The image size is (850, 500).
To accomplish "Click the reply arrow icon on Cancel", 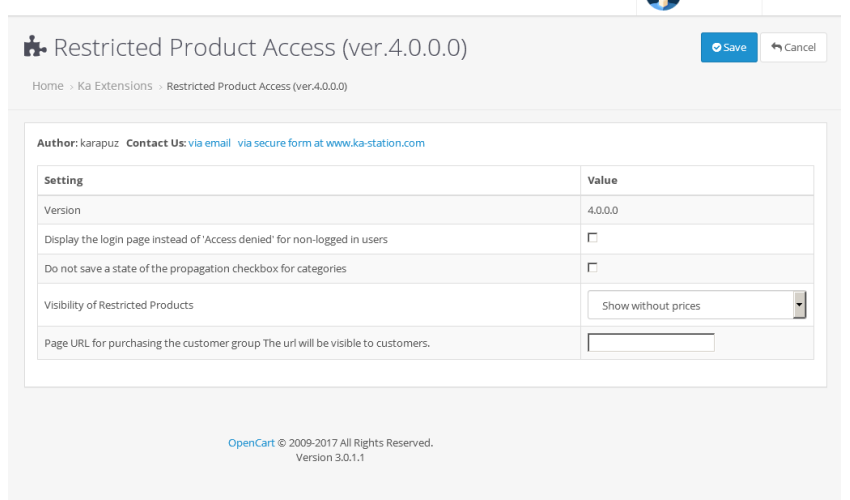I will [x=776, y=47].
